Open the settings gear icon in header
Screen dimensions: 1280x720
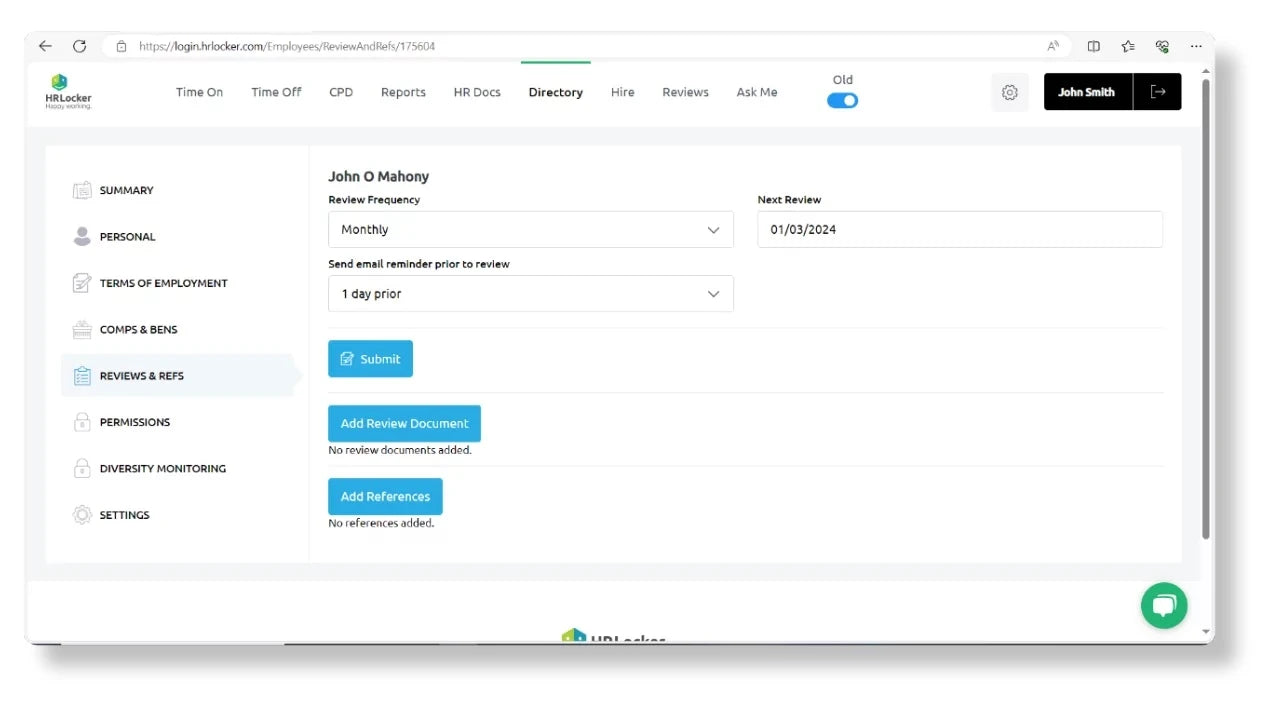coord(1009,92)
